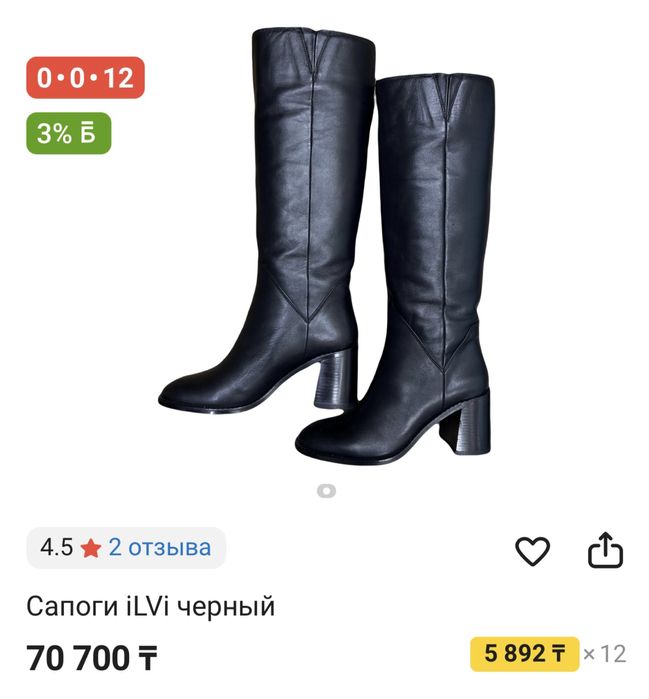Open the red 0·0·12 installment badge
The width and height of the screenshot is (649, 699).
coord(85,78)
